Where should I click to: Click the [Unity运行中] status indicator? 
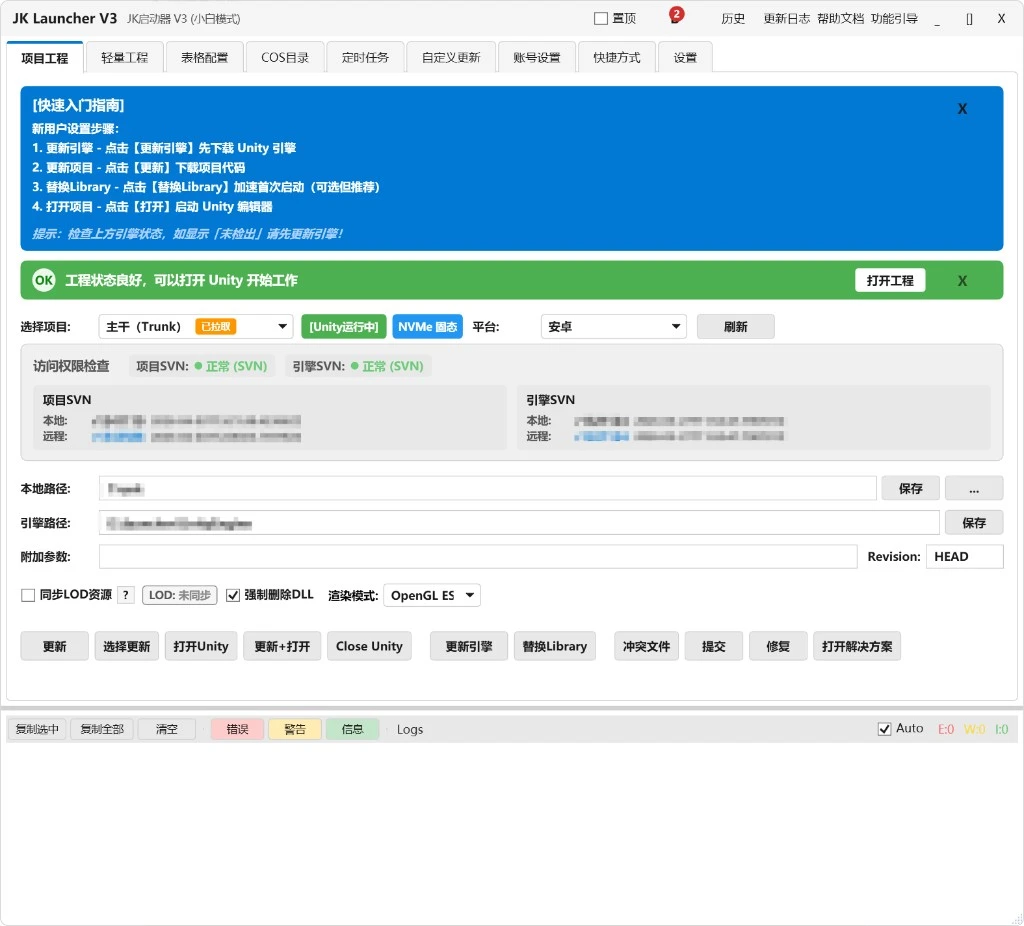[343, 326]
